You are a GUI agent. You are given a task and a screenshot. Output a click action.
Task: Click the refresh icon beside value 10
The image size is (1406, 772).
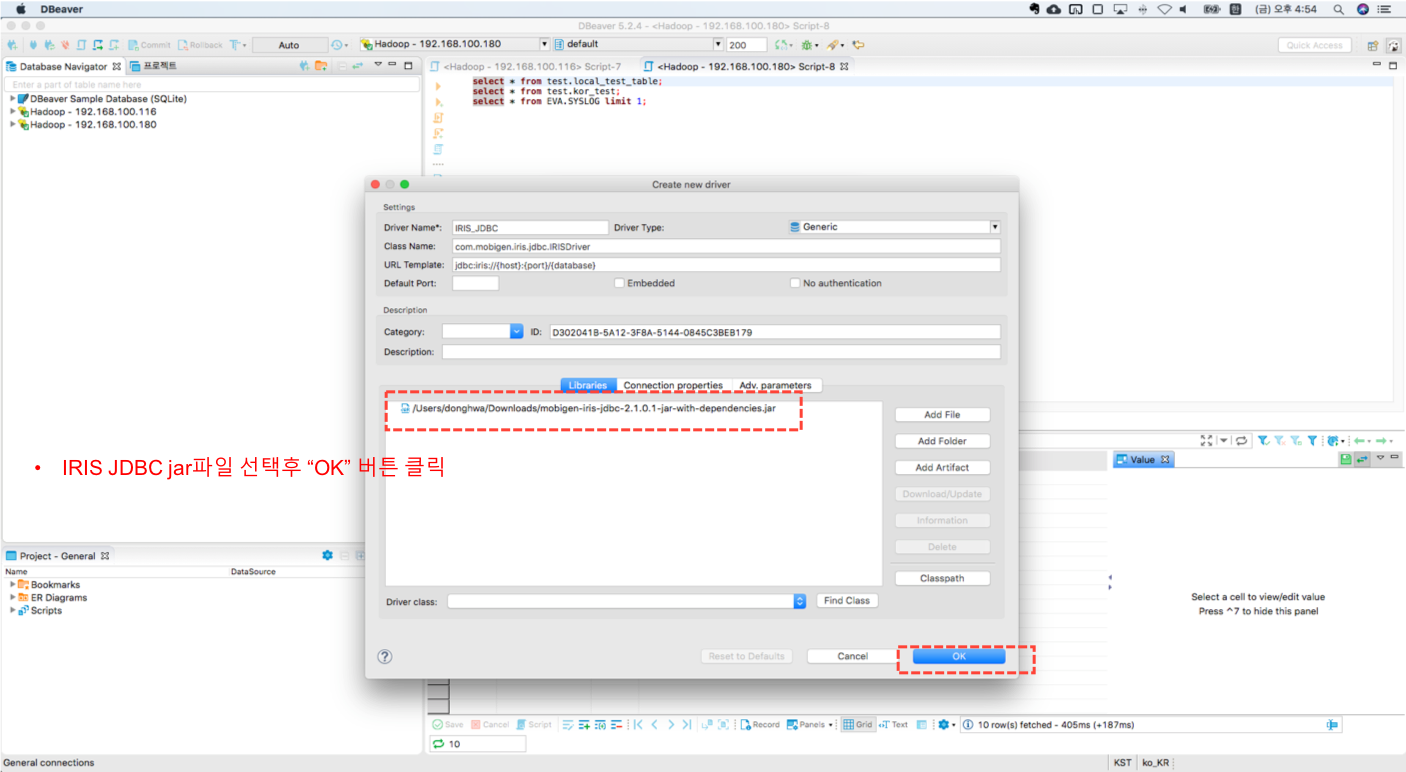pyautogui.click(x=438, y=744)
